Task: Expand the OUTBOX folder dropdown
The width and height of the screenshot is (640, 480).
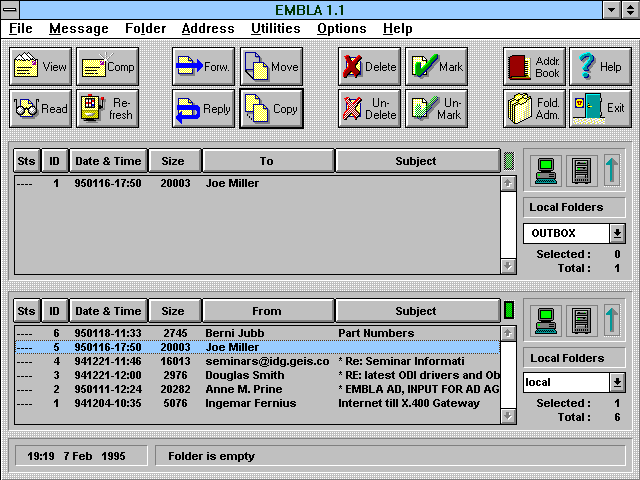Action: (x=617, y=233)
